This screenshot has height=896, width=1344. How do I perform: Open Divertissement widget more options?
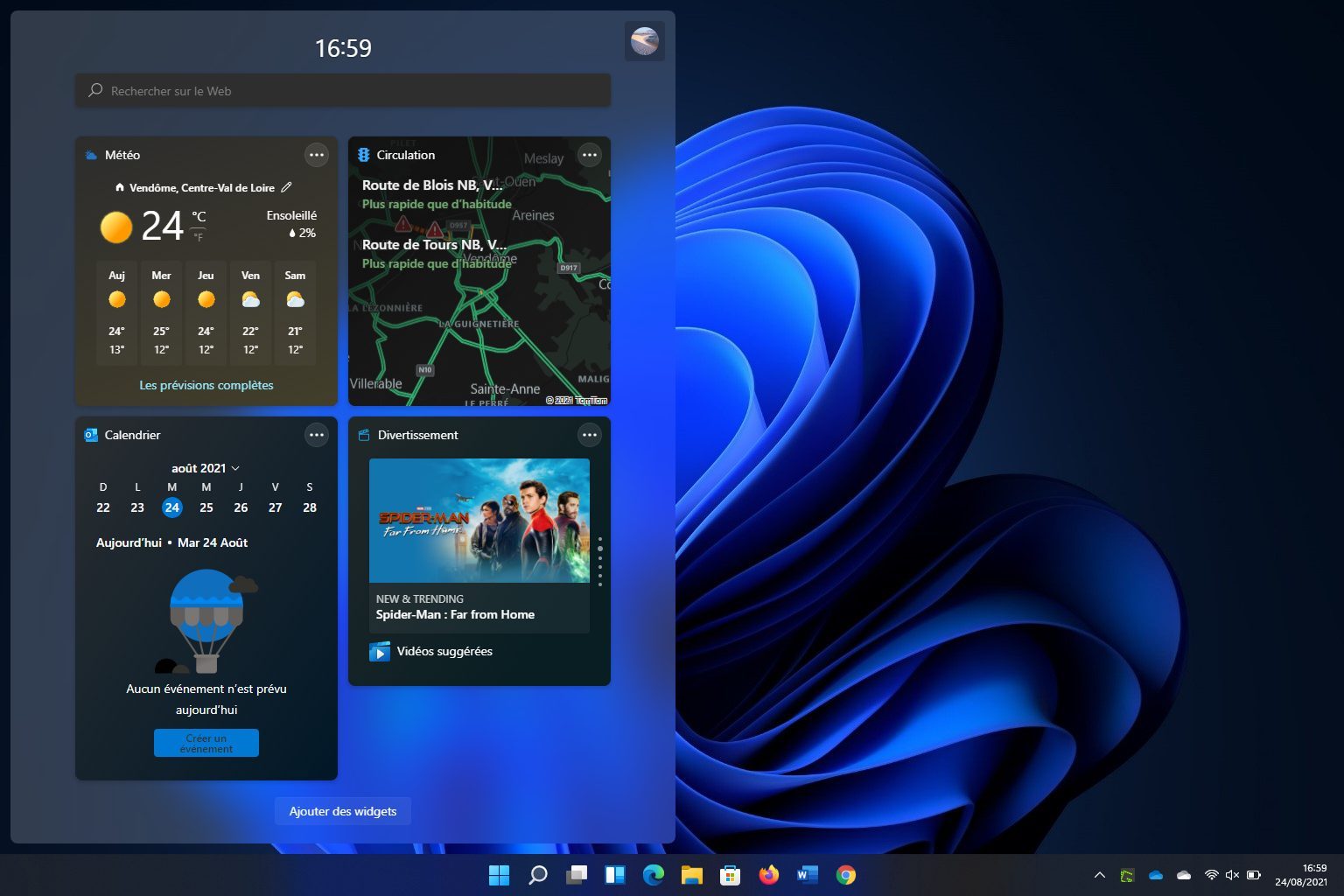tap(590, 435)
